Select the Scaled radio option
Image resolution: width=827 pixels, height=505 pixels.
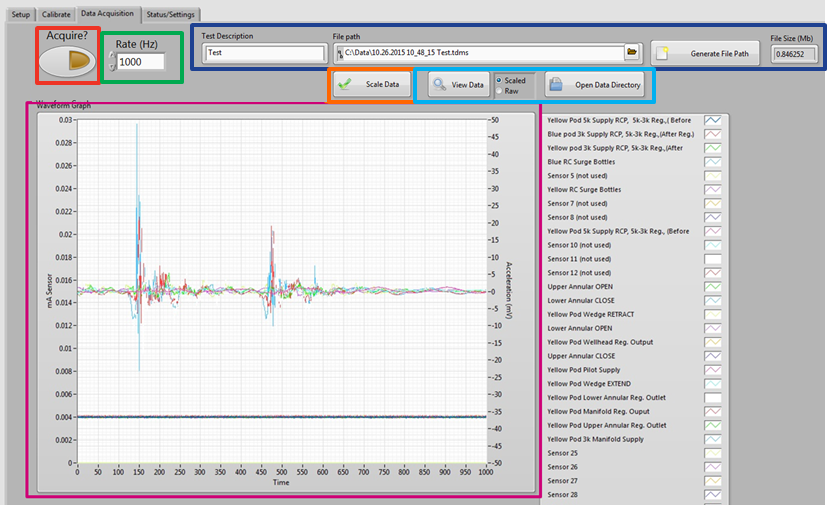500,80
